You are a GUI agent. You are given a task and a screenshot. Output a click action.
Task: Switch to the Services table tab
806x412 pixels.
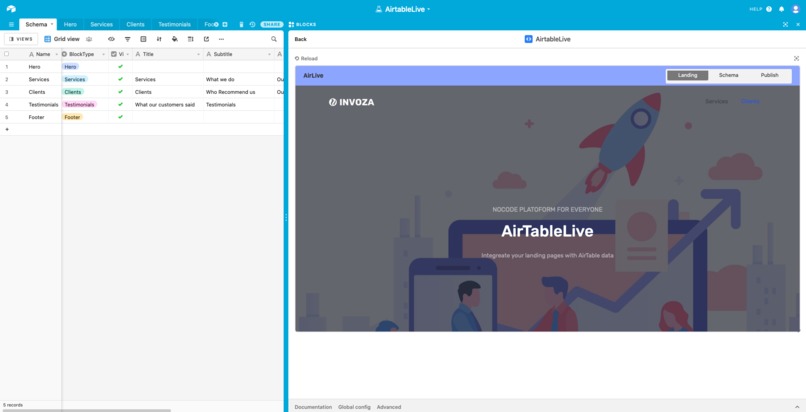click(x=101, y=25)
